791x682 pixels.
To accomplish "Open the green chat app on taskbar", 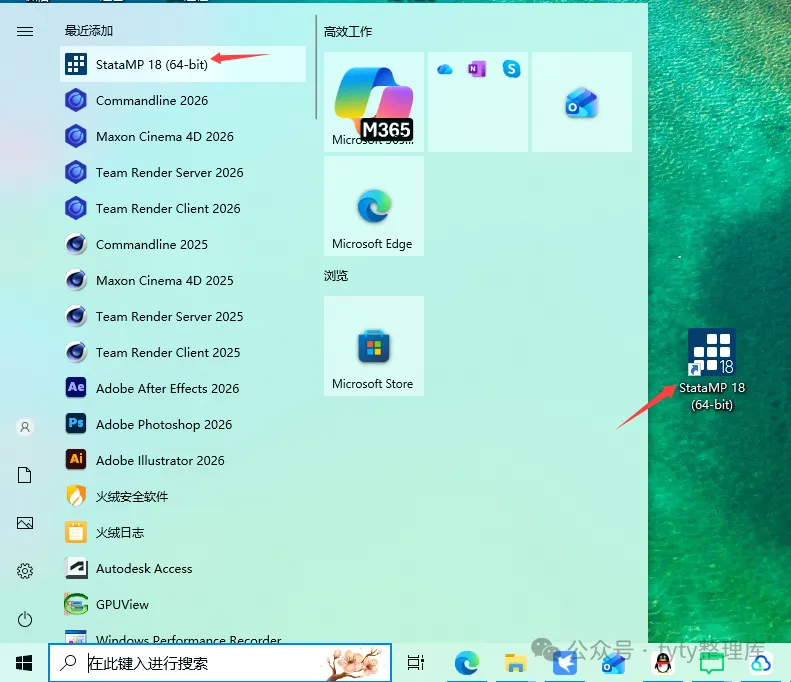I will [711, 663].
